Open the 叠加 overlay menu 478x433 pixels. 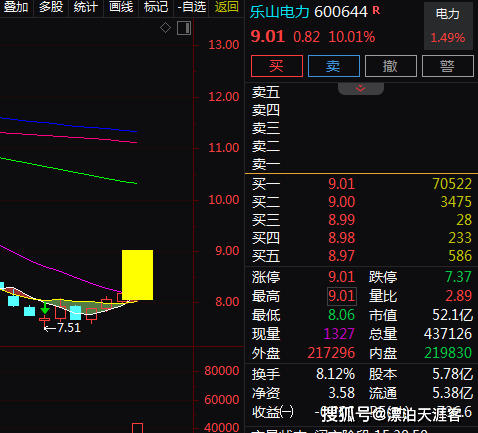[15, 7]
